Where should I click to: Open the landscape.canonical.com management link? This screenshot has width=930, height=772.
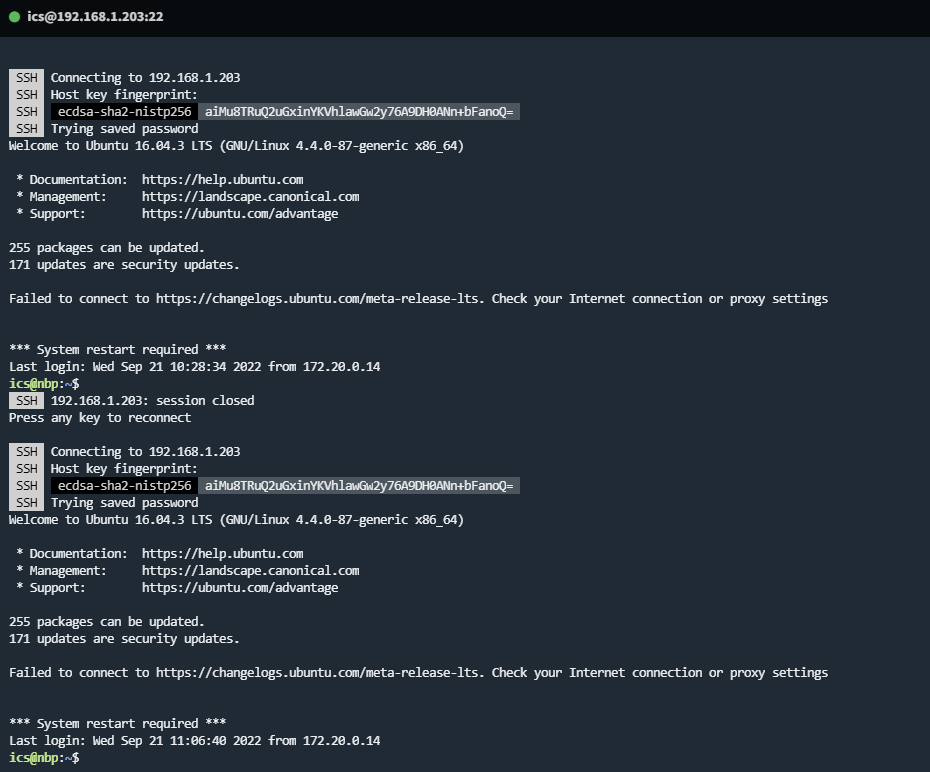250,196
